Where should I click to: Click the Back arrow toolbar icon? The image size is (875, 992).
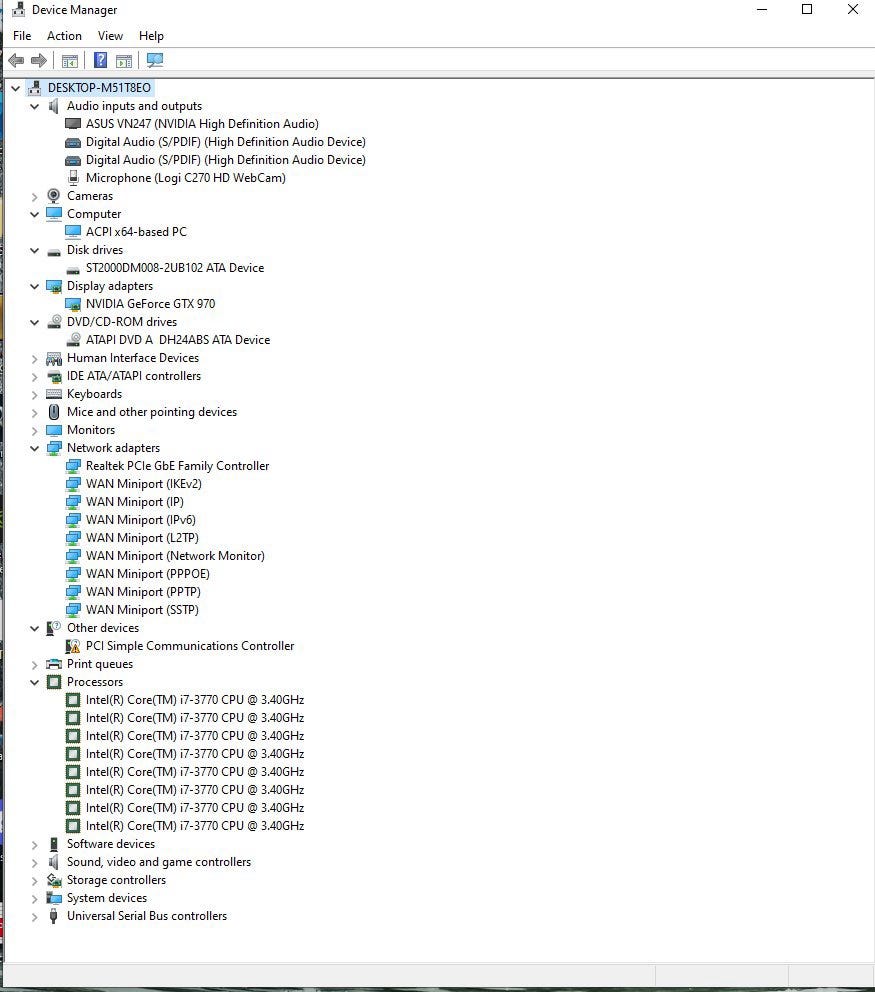(x=16, y=61)
